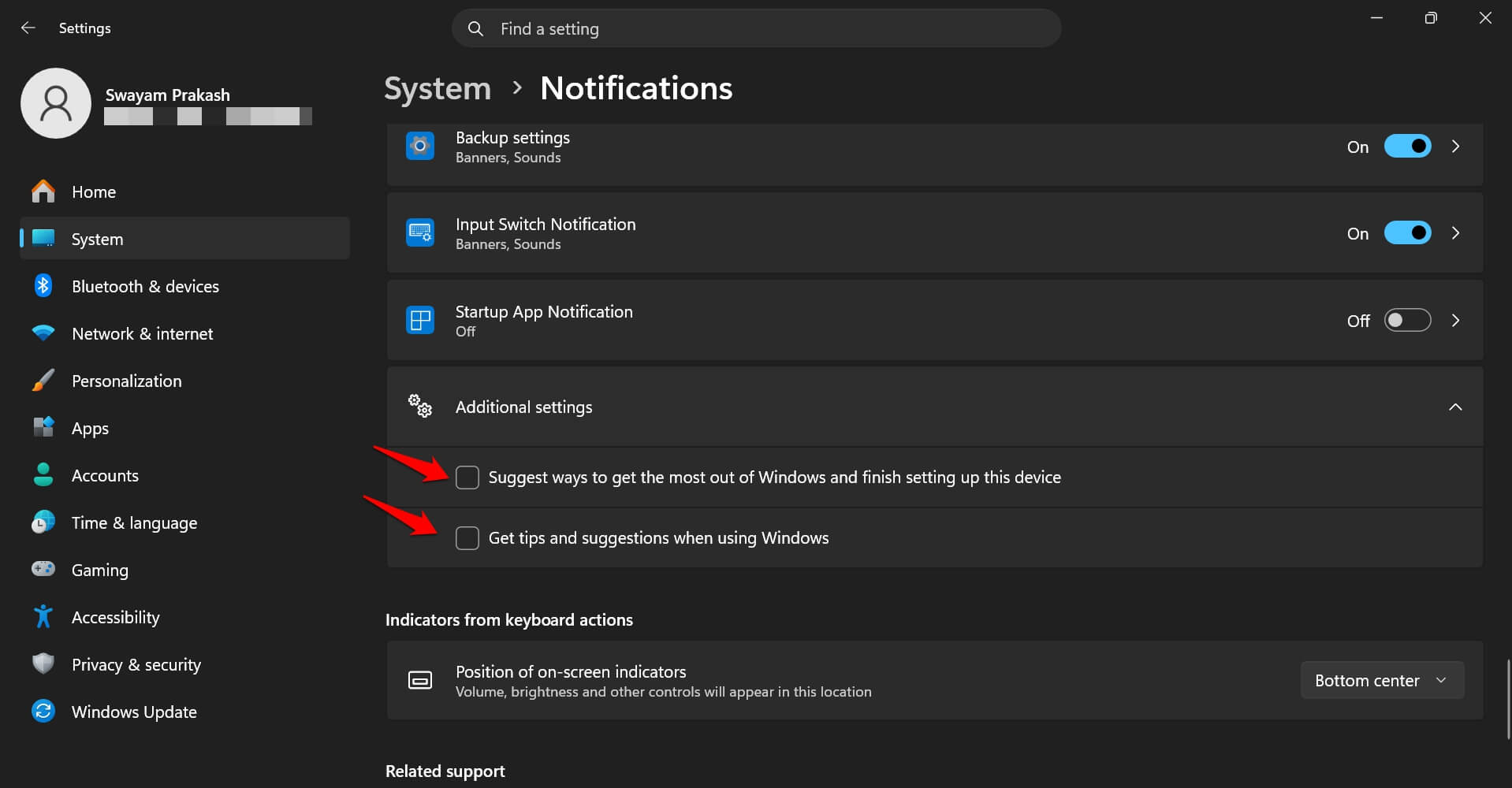This screenshot has height=788, width=1512.
Task: Open Backup settings details chevron
Action: coord(1455,146)
